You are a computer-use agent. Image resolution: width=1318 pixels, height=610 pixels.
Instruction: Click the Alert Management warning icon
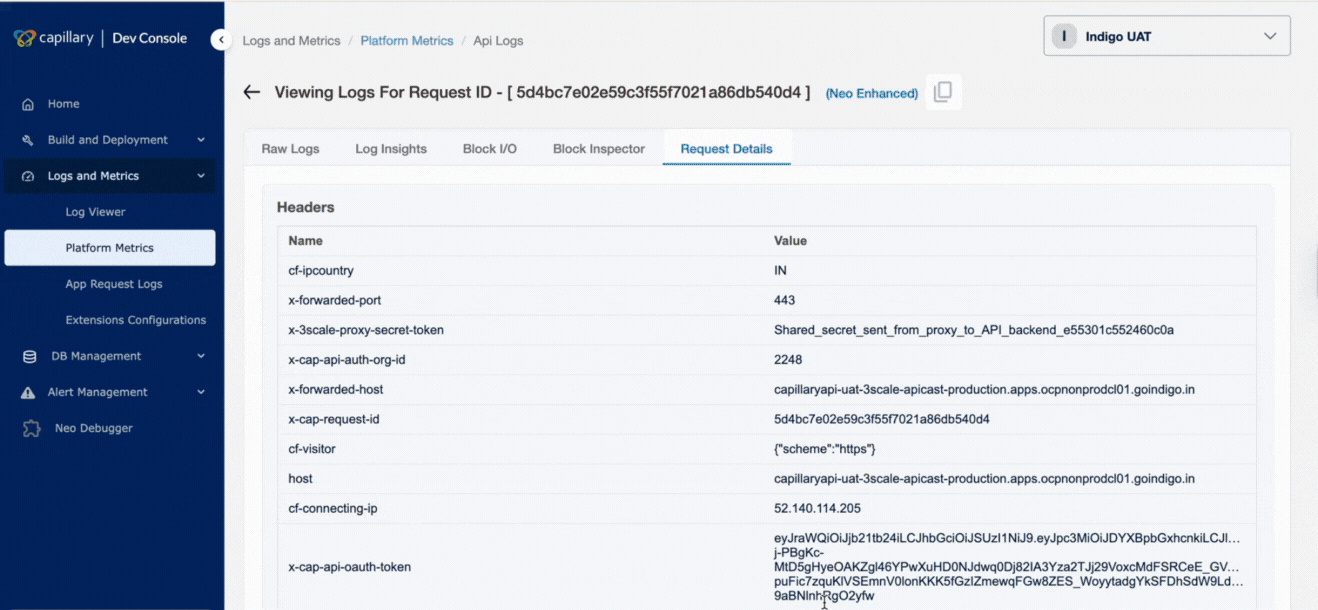pos(28,392)
